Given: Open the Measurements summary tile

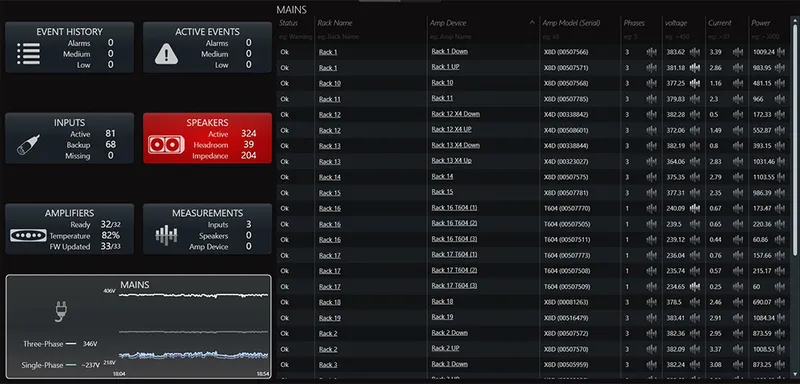Looking at the screenshot, I should tap(207, 229).
